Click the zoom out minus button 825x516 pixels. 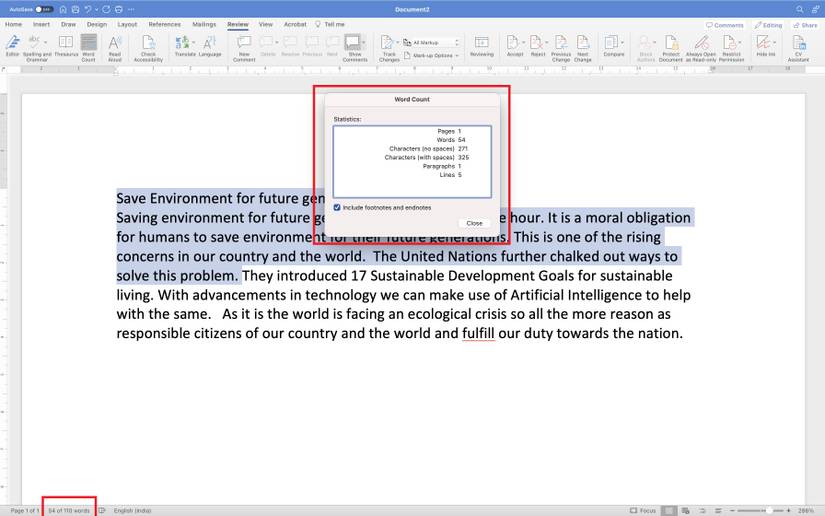click(x=732, y=511)
